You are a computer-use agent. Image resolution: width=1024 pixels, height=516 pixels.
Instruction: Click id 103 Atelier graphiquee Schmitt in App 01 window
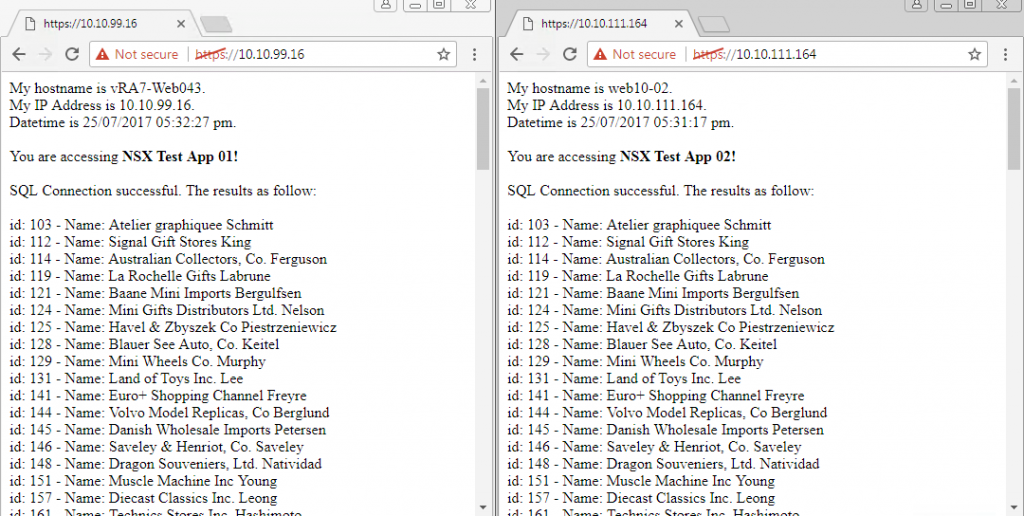(x=141, y=225)
